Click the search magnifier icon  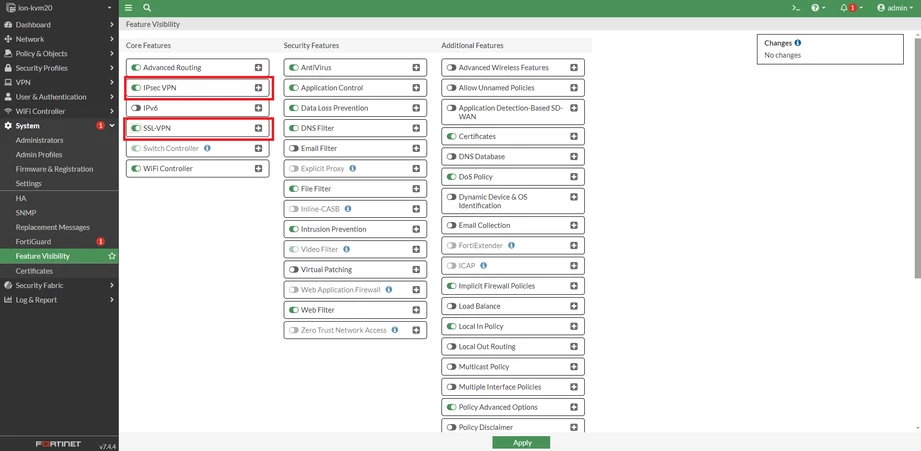pos(147,8)
